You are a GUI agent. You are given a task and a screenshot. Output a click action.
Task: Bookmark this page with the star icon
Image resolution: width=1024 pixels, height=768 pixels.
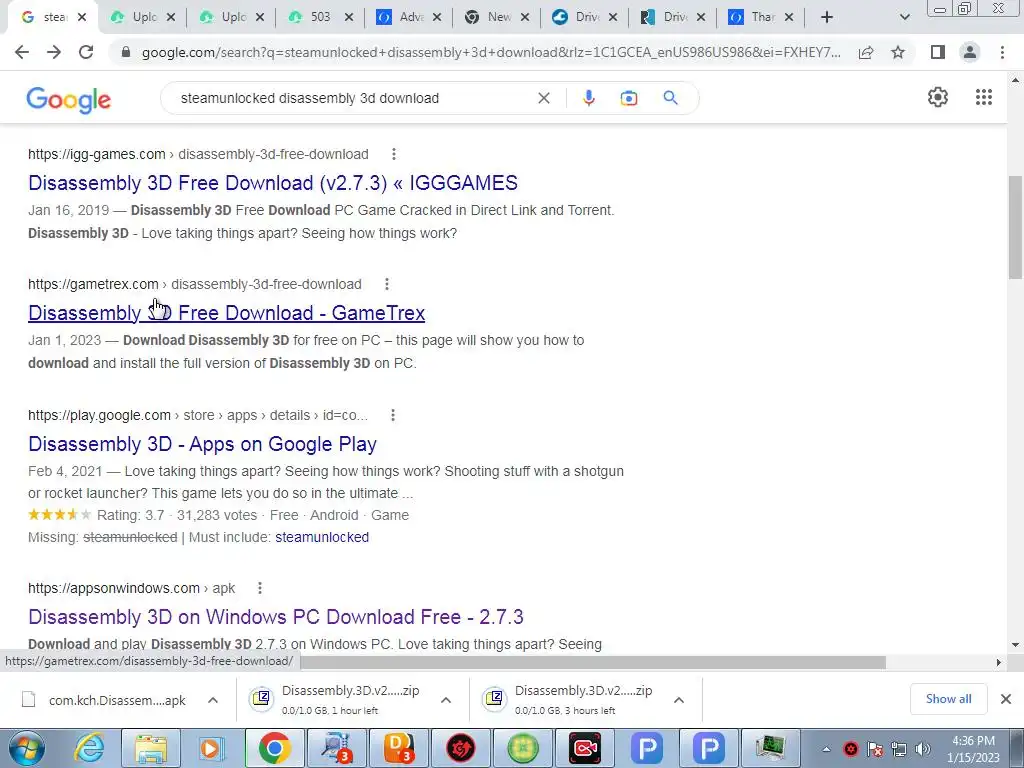point(898,52)
